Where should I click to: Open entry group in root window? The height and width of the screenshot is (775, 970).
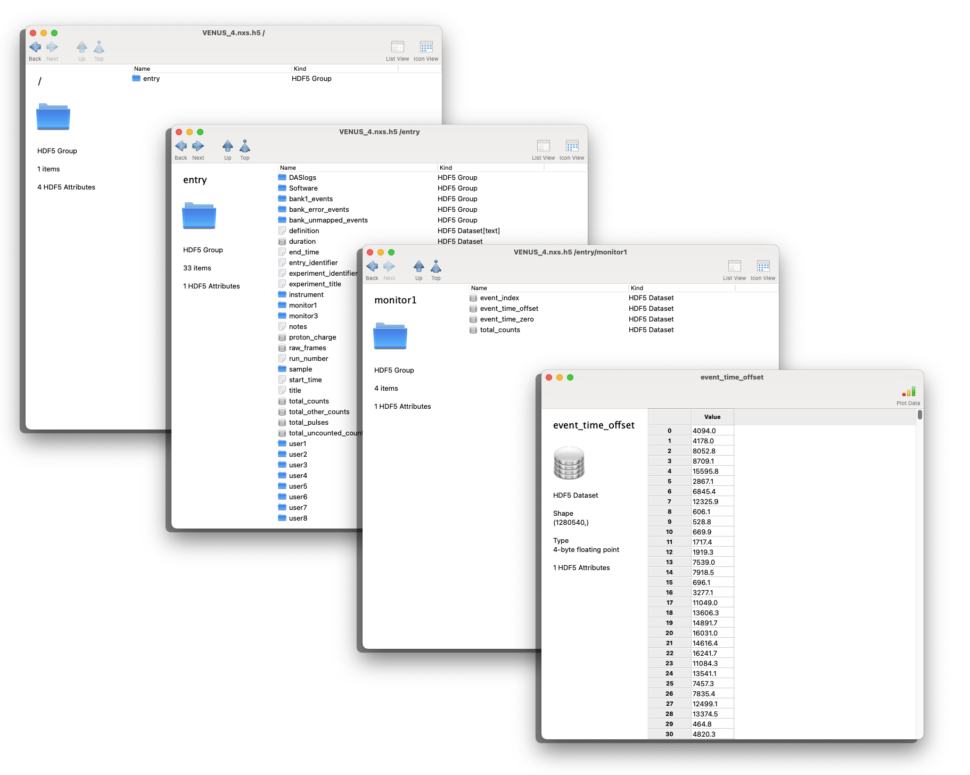pos(151,78)
